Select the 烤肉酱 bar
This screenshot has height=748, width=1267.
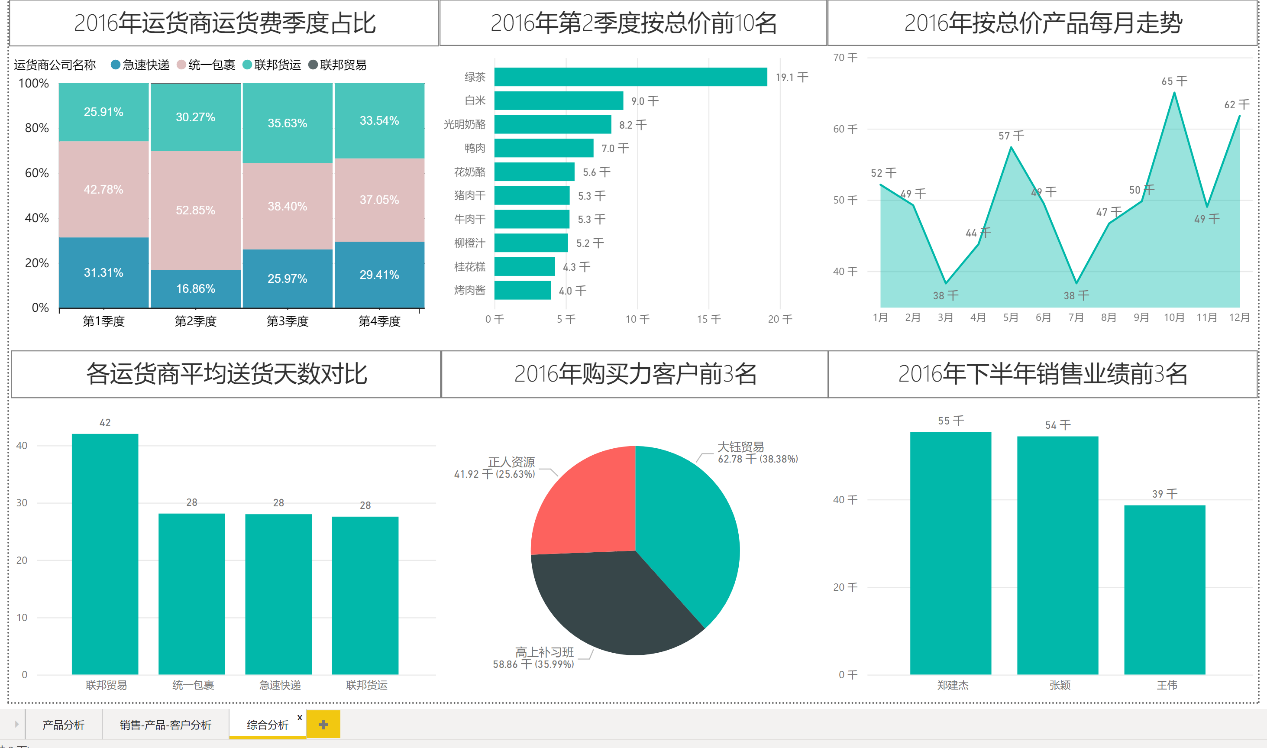point(522,290)
